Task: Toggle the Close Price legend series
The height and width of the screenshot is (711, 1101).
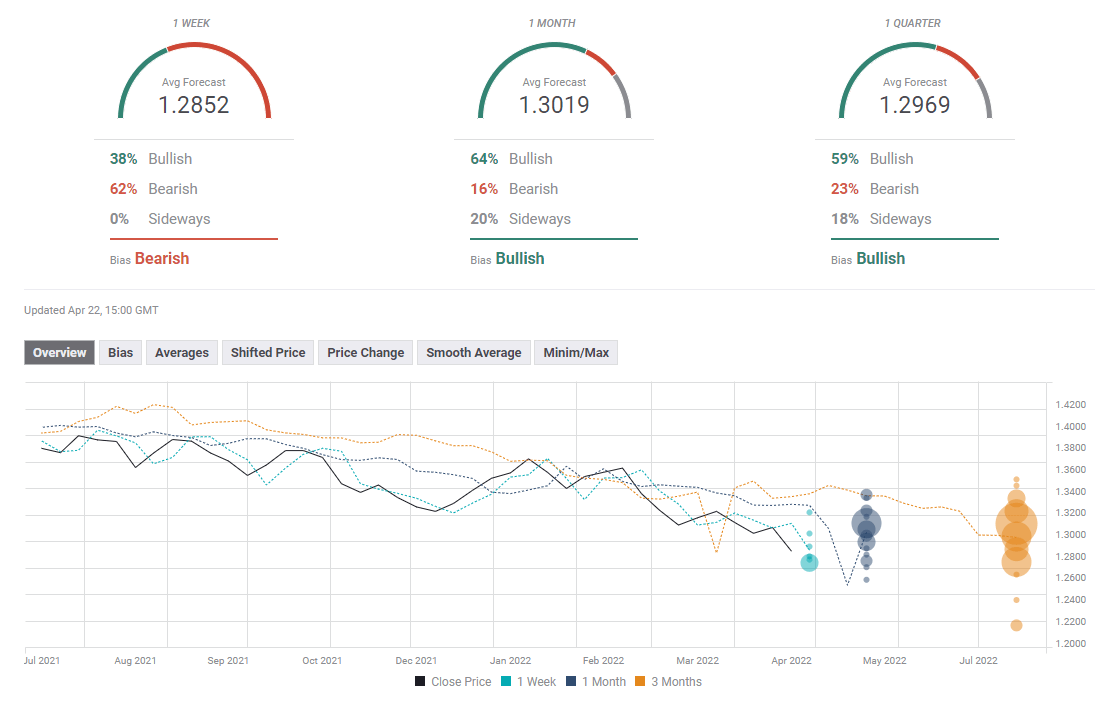Action: point(453,682)
